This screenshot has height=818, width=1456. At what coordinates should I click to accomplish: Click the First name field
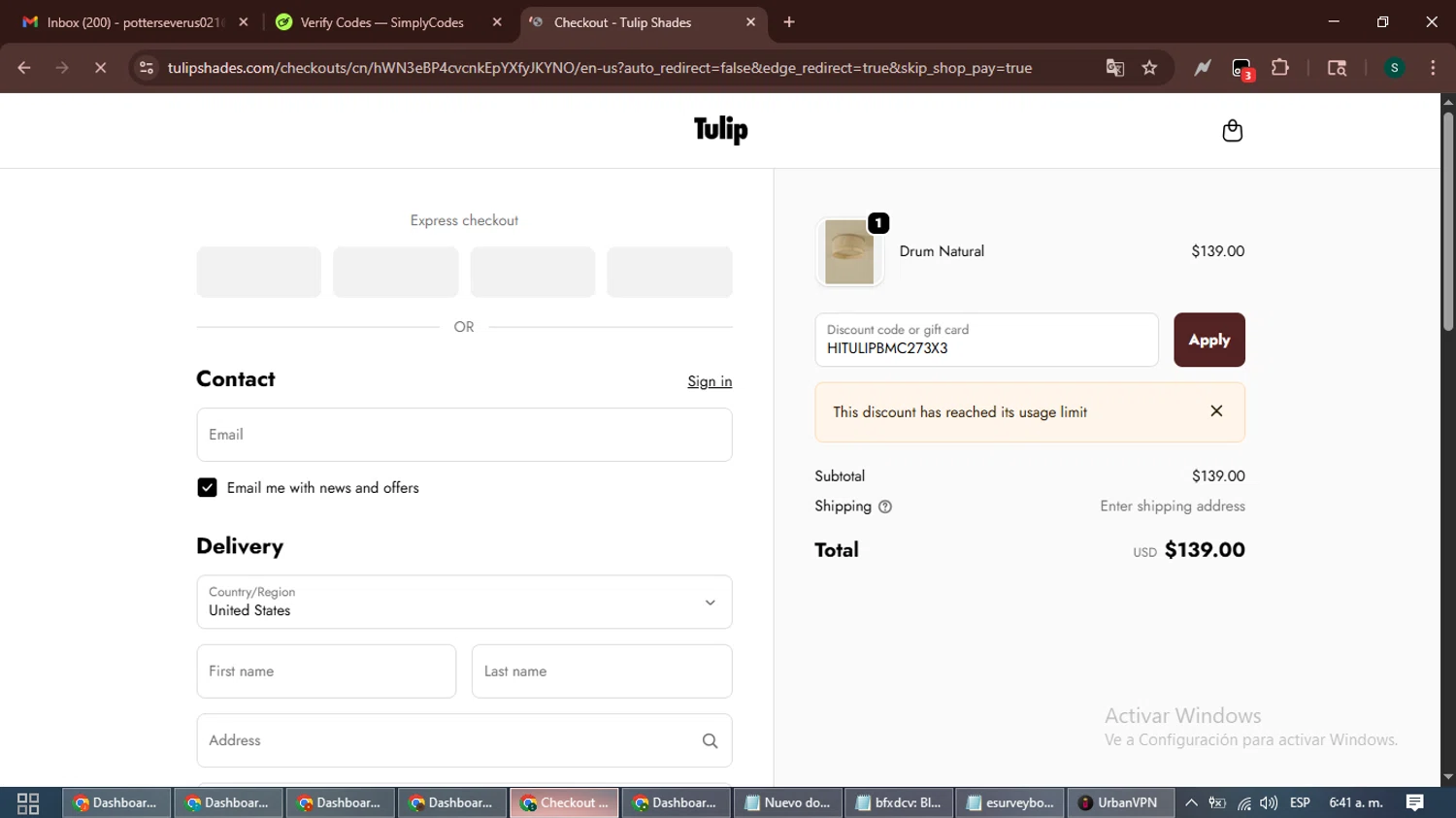coord(326,671)
